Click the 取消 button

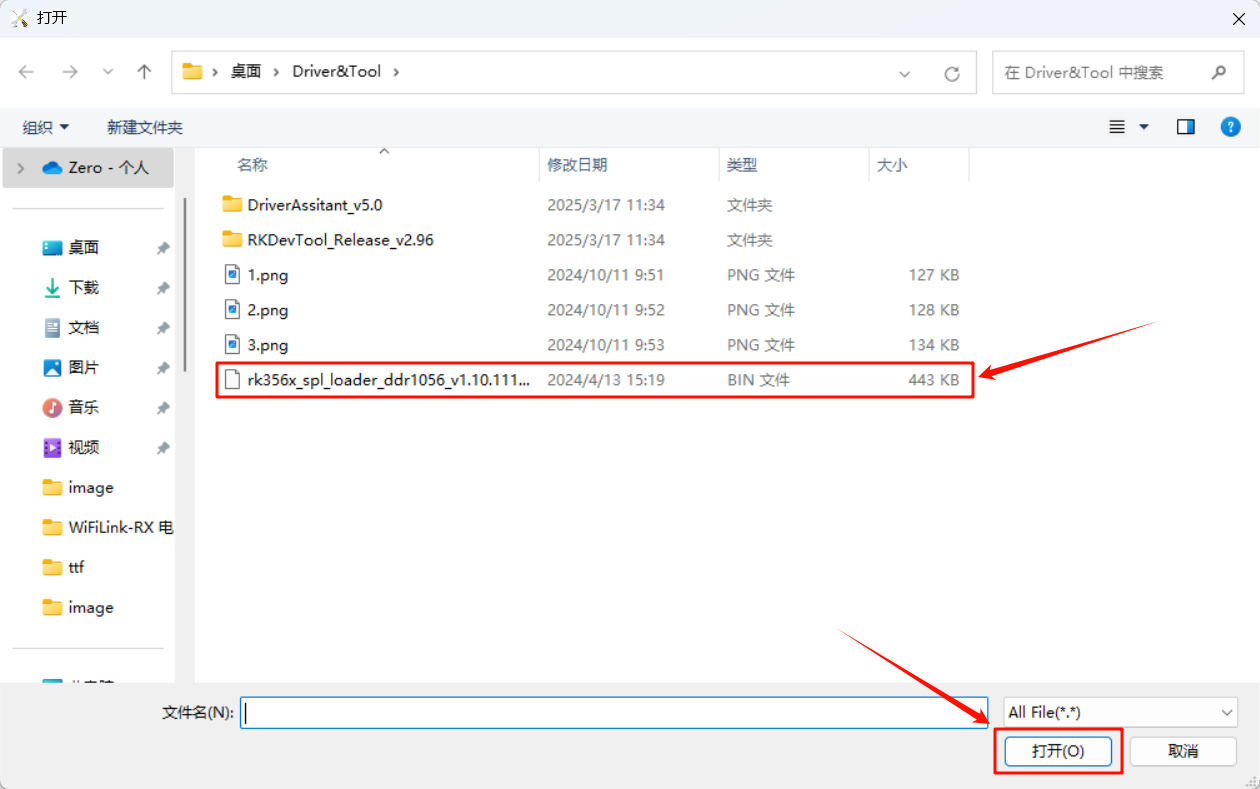click(x=1183, y=751)
